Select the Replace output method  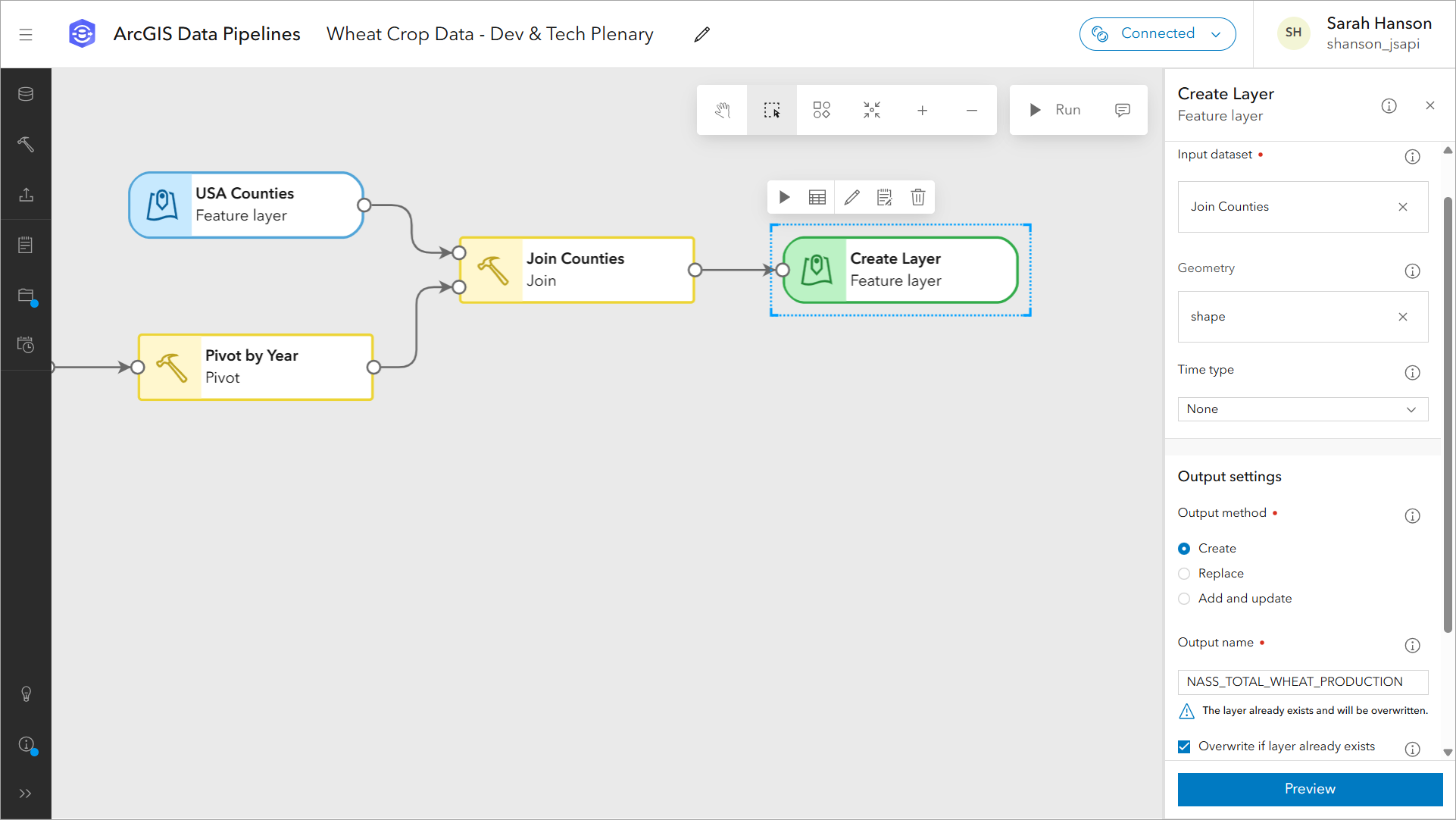(1183, 574)
